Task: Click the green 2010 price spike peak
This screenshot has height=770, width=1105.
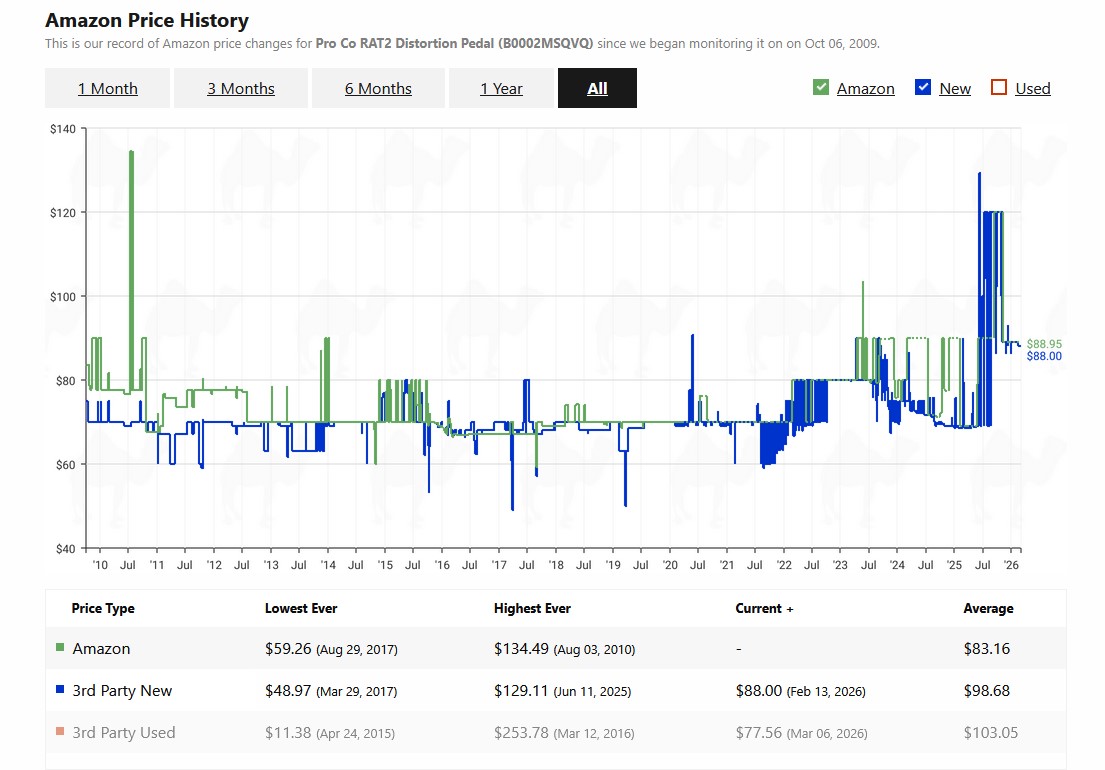Action: pyautogui.click(x=131, y=152)
